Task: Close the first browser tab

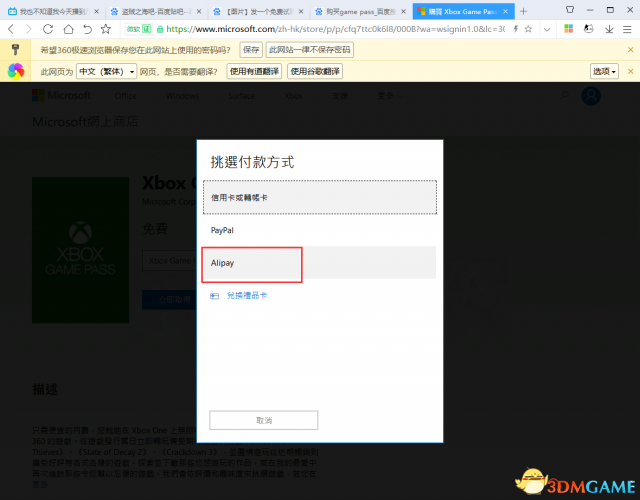Action: click(x=96, y=11)
